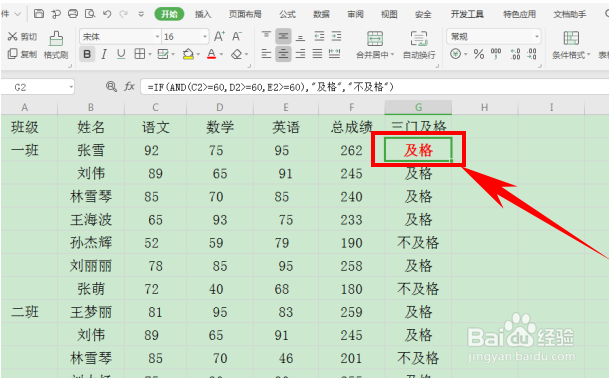Open Print Preview from quick access toolbar

(90, 14)
